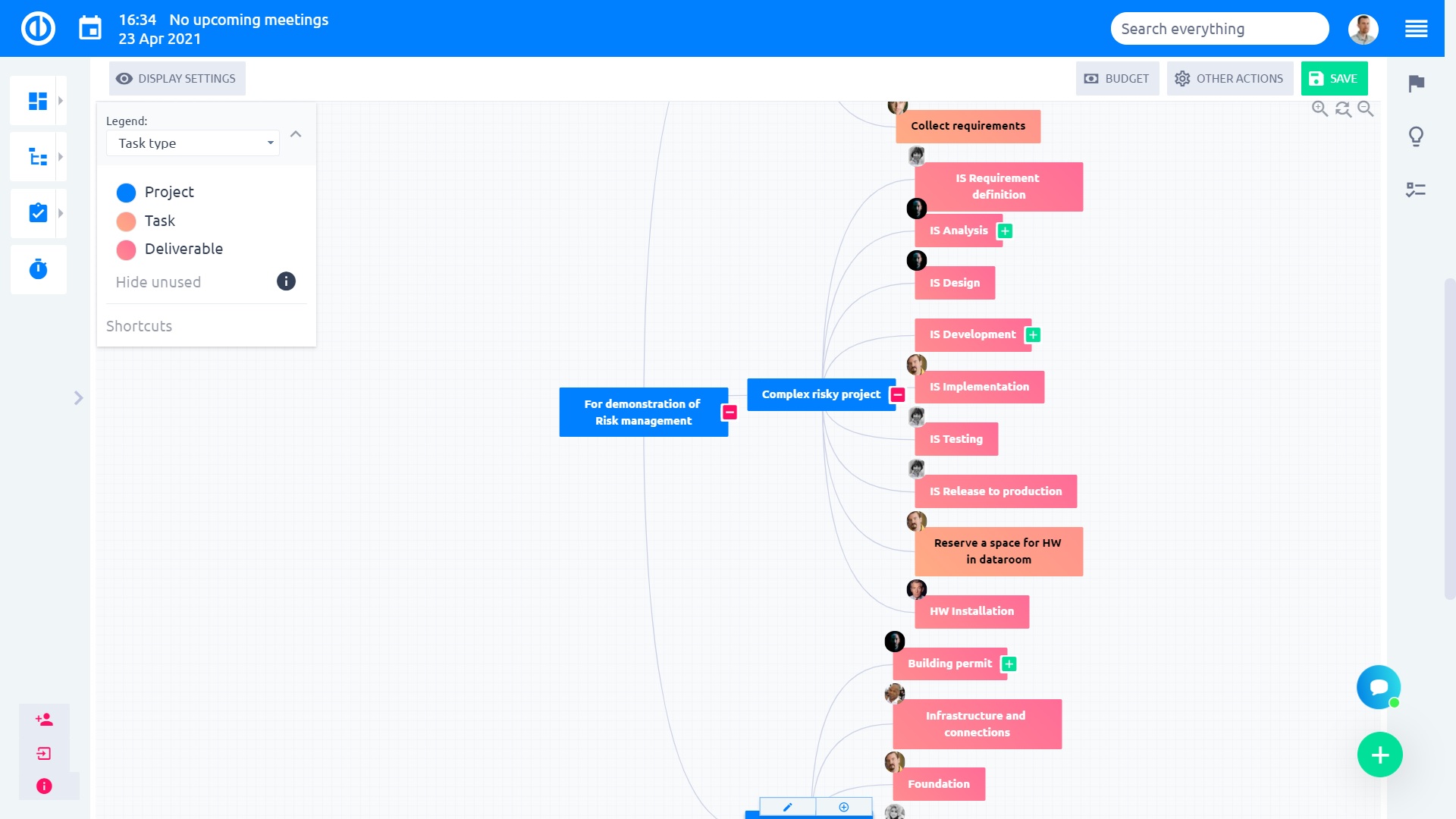Open the chat bubble widget
The image size is (1456, 819).
1378,687
